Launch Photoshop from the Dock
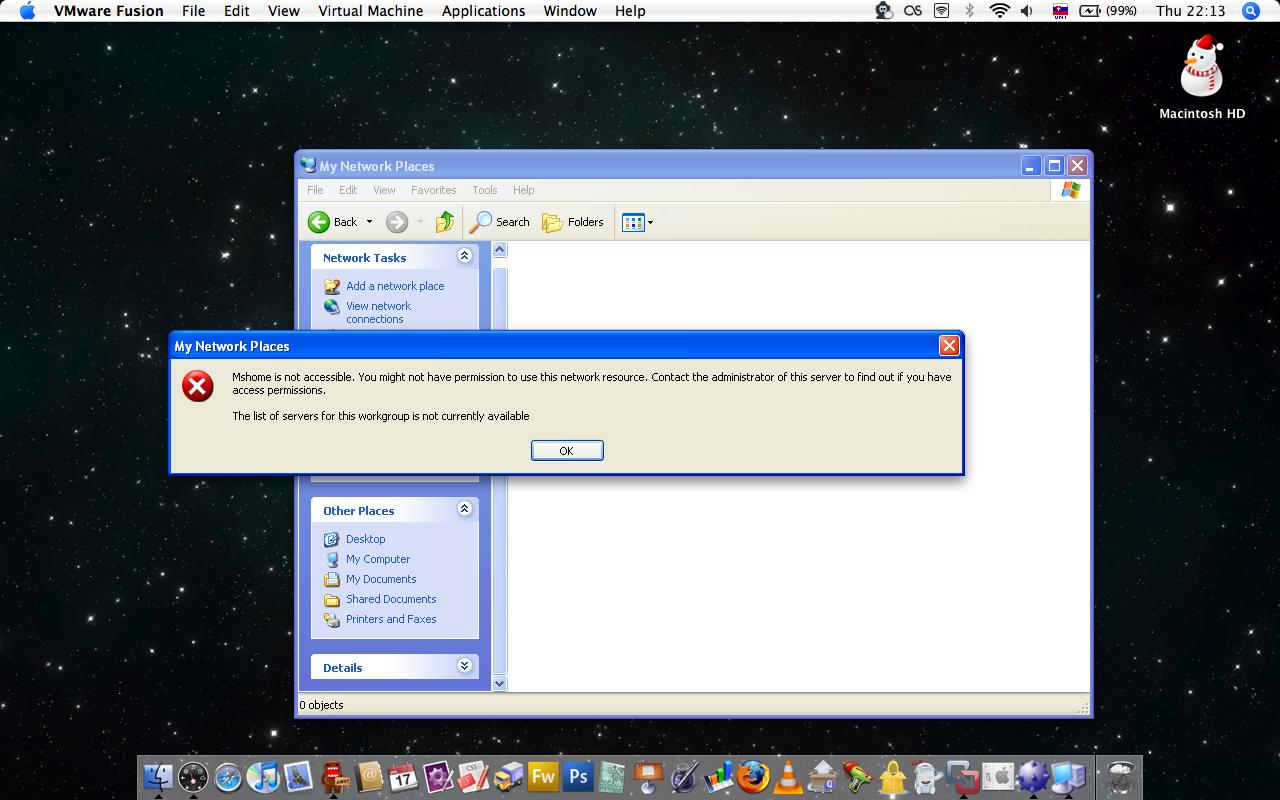This screenshot has width=1280, height=800. [x=578, y=776]
